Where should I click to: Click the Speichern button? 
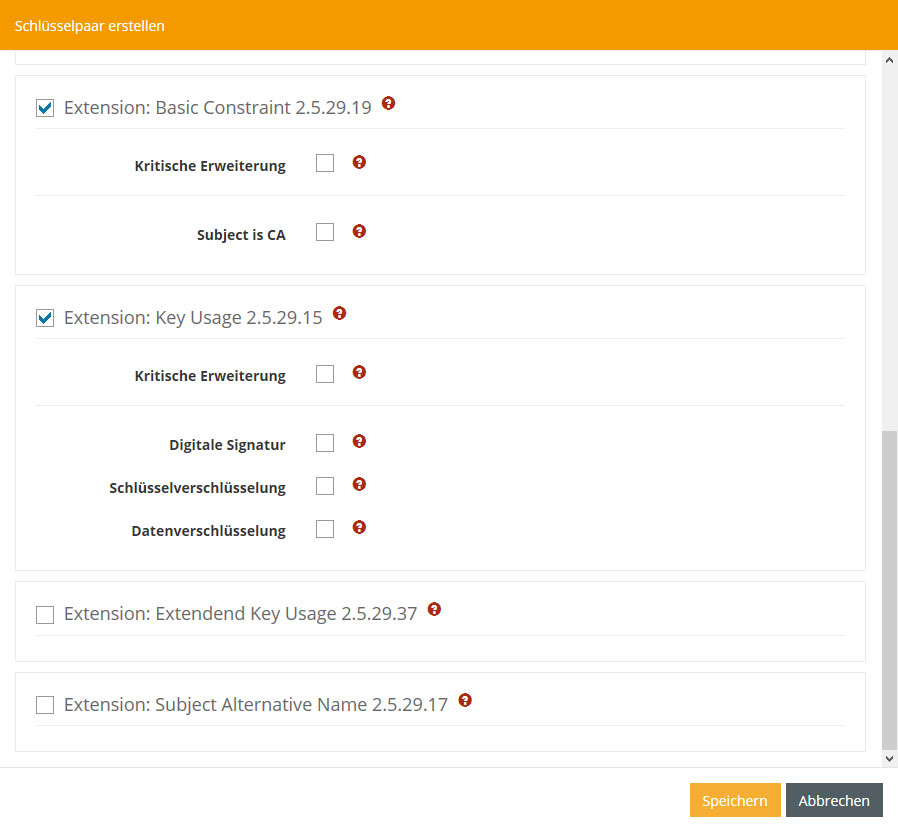(x=734, y=801)
